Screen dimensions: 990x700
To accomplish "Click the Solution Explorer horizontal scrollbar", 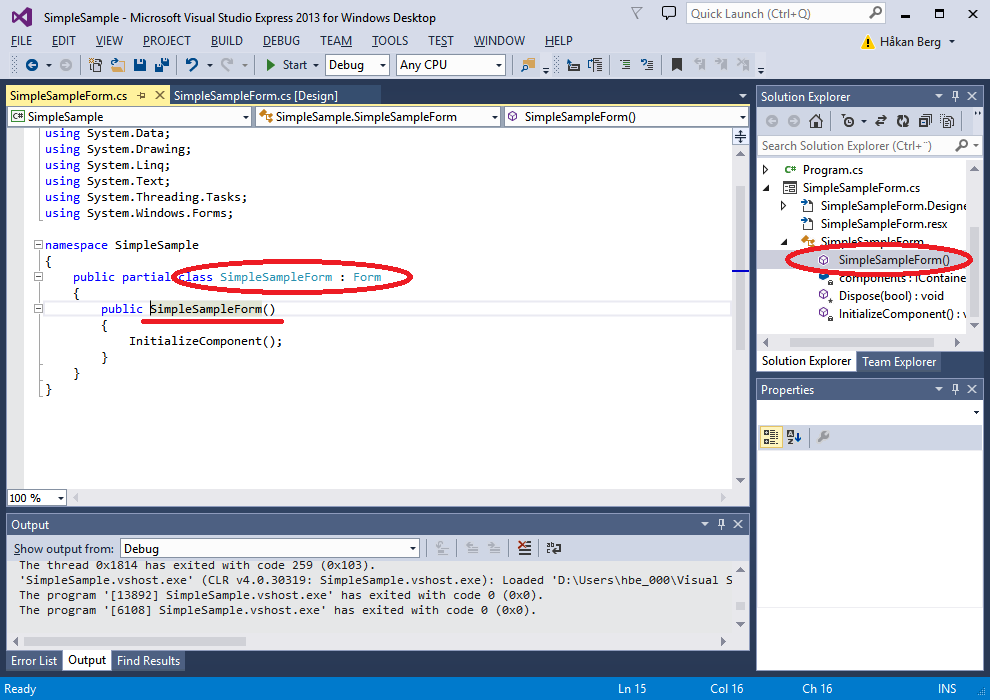I will [861, 342].
